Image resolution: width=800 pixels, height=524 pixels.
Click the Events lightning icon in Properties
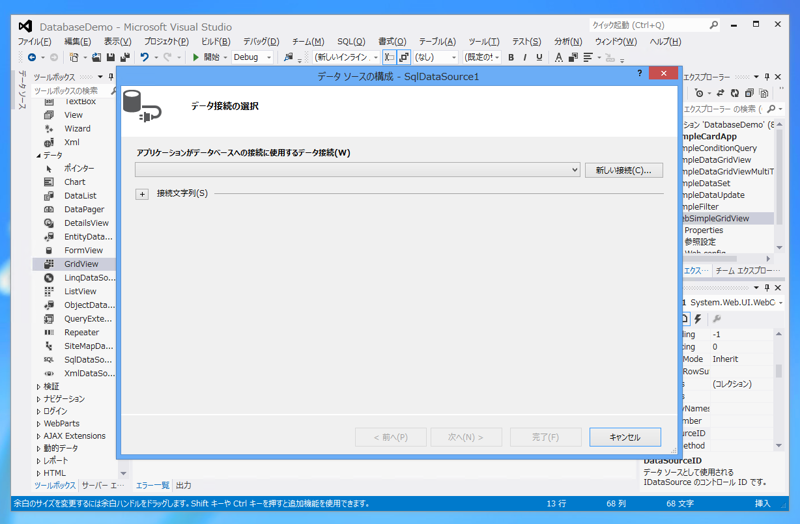698,319
